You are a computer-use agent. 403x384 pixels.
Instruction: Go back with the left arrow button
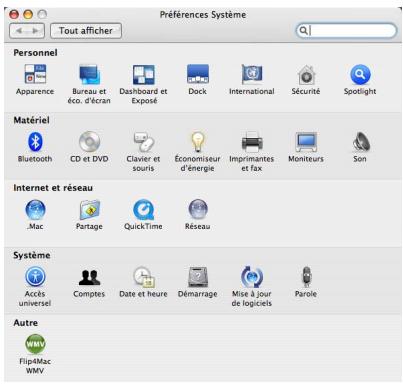point(19,31)
